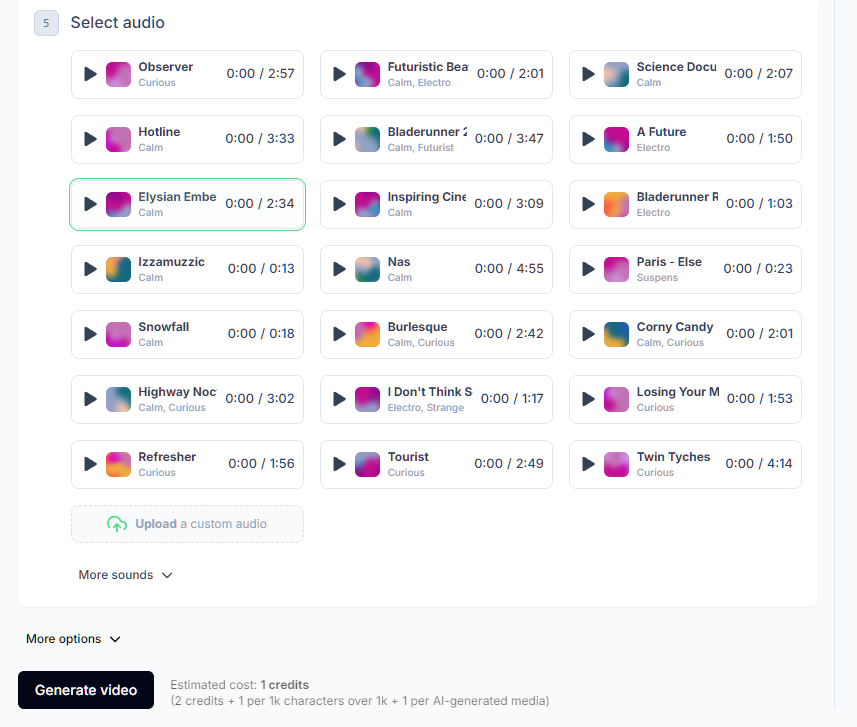Viewport: 857px width, 727px height.
Task: Click the Corny Candy cover art
Action: pos(617,334)
